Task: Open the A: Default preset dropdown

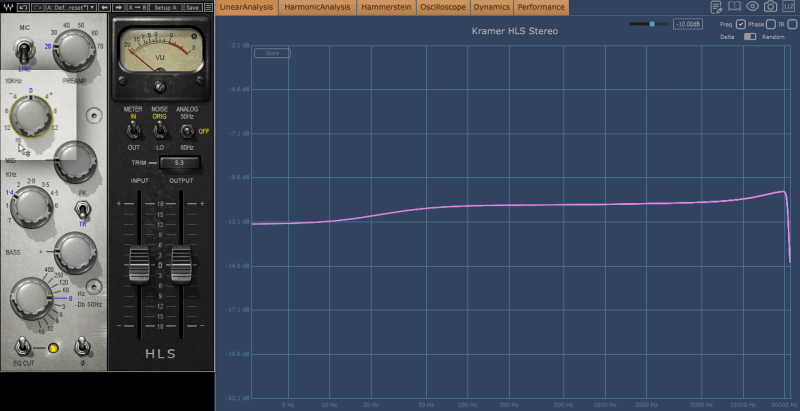Action: (x=71, y=7)
